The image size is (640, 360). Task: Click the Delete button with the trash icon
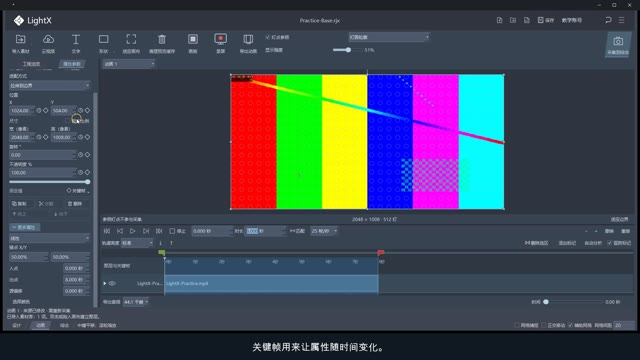[x=75, y=203]
